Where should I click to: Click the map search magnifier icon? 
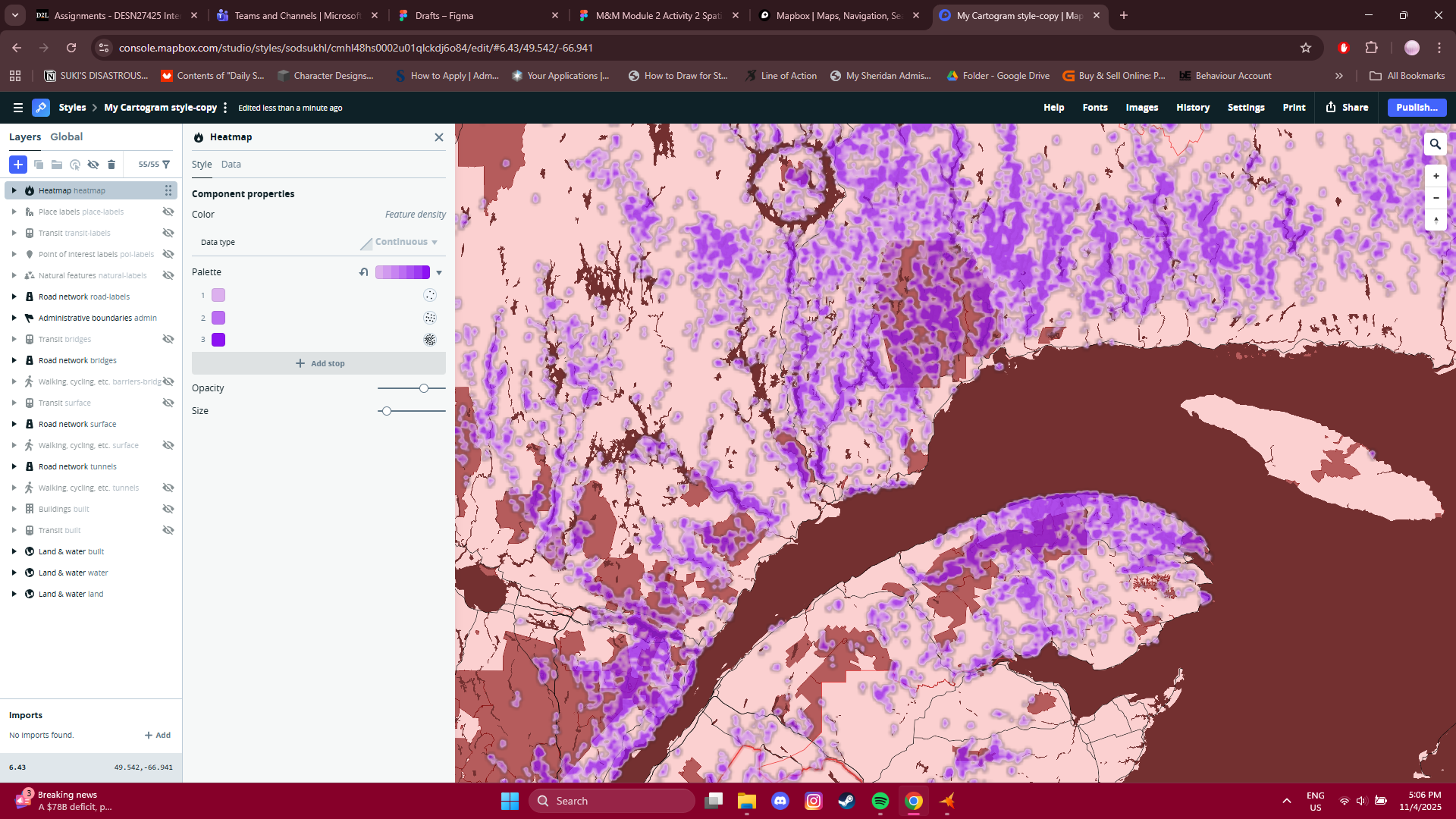[1435, 143]
